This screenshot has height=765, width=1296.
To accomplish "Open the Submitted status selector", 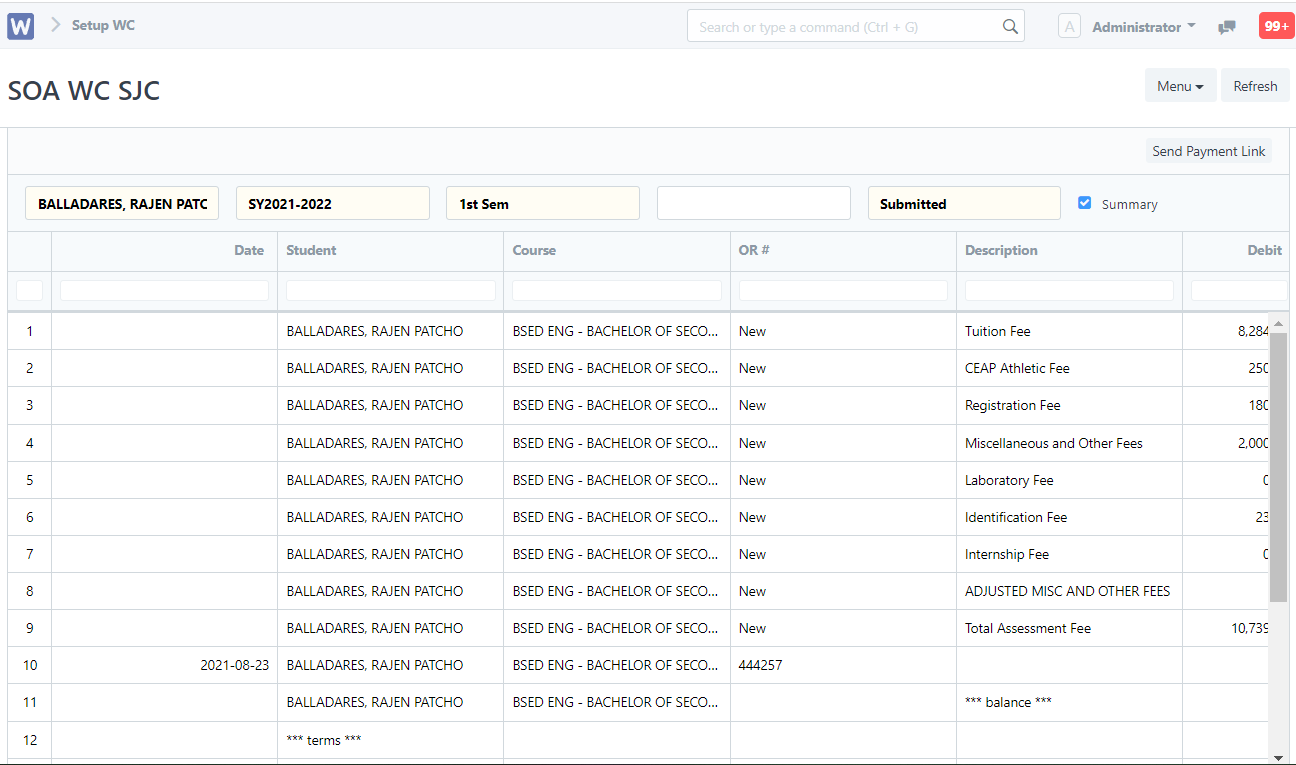I will pos(963,202).
